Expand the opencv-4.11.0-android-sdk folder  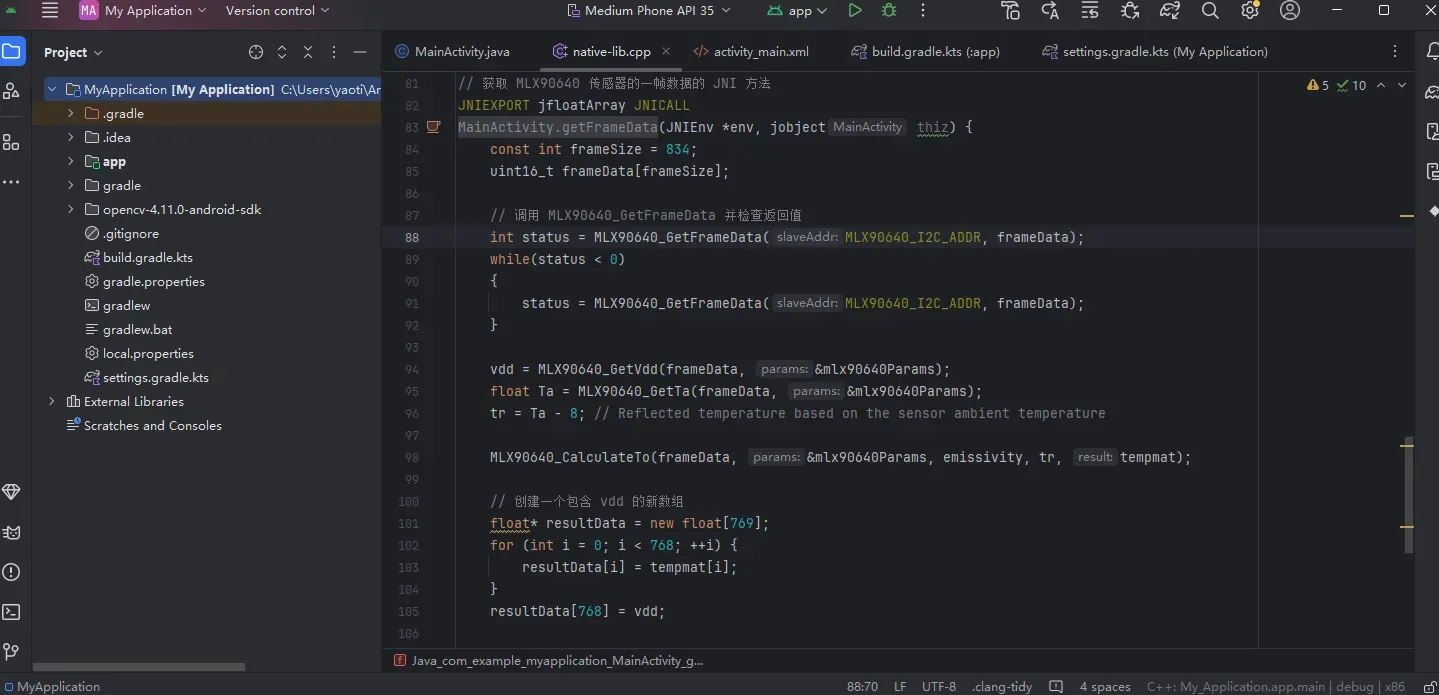70,210
